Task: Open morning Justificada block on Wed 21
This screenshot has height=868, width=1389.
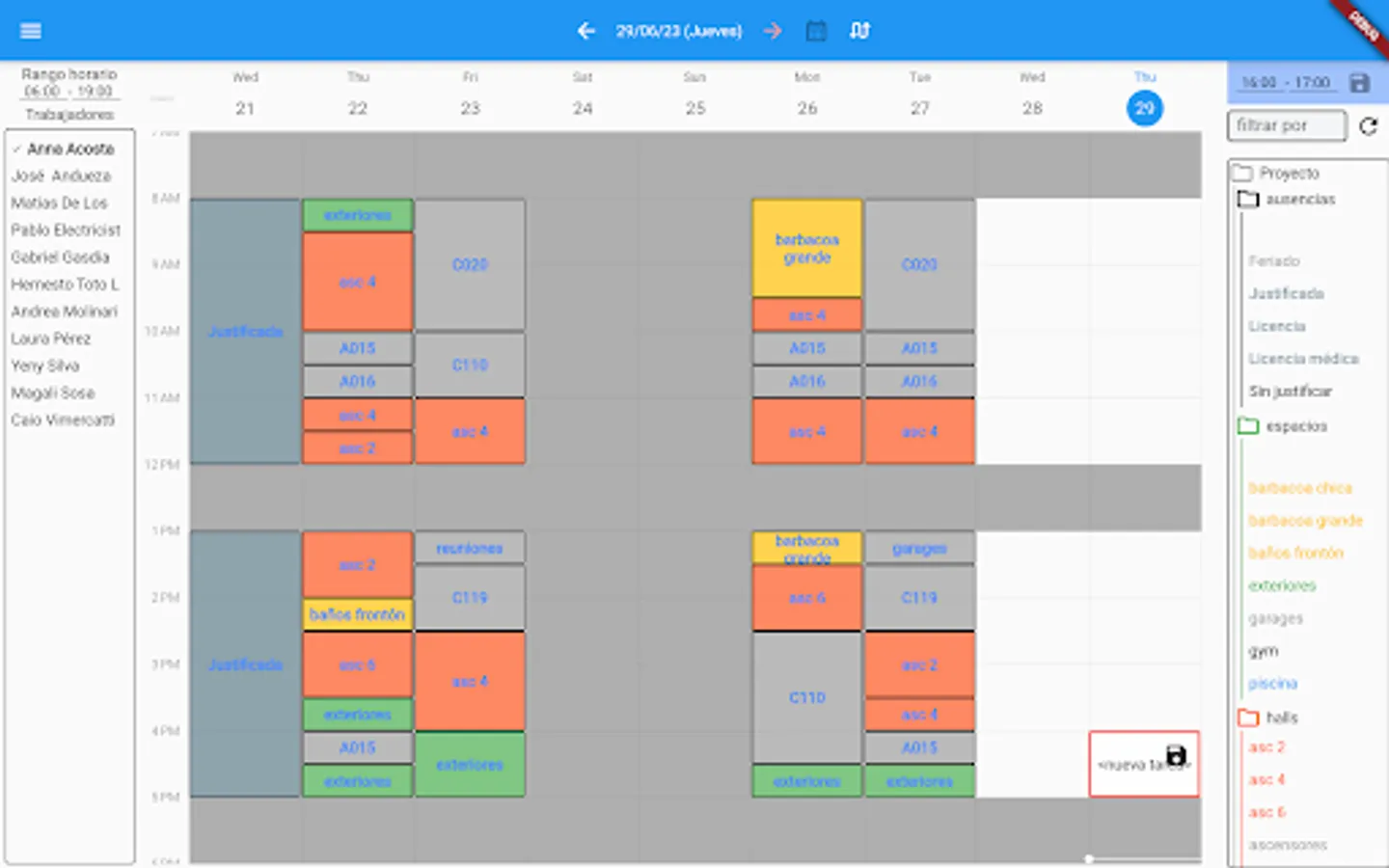Action: click(245, 331)
